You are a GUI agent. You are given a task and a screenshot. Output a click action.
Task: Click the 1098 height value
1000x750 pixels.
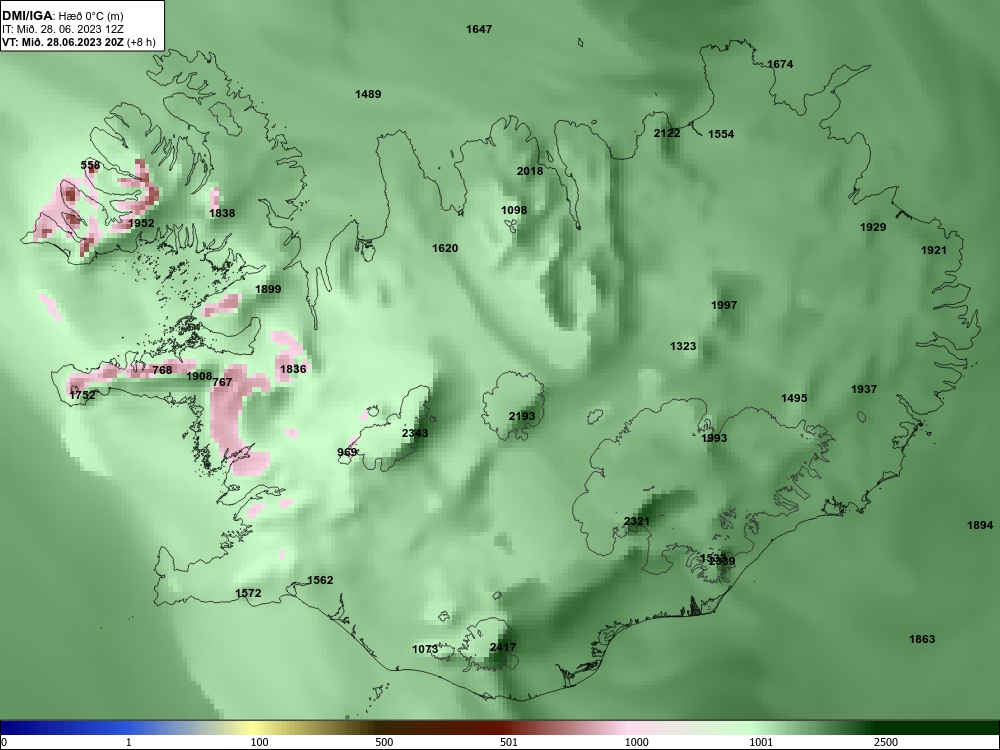tap(514, 210)
